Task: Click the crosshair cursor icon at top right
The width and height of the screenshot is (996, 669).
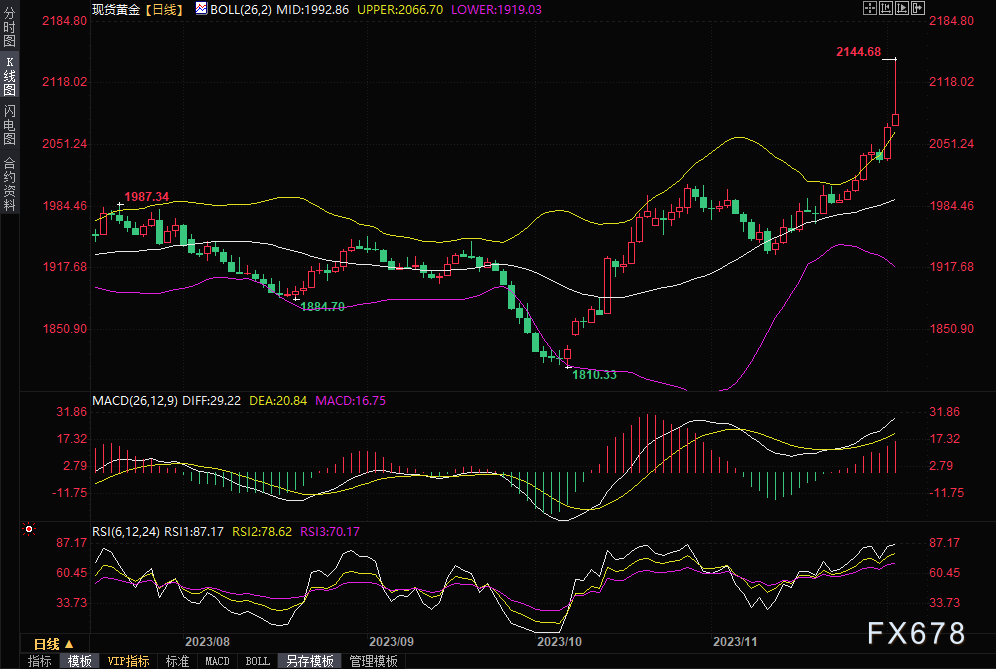Action: pos(869,8)
